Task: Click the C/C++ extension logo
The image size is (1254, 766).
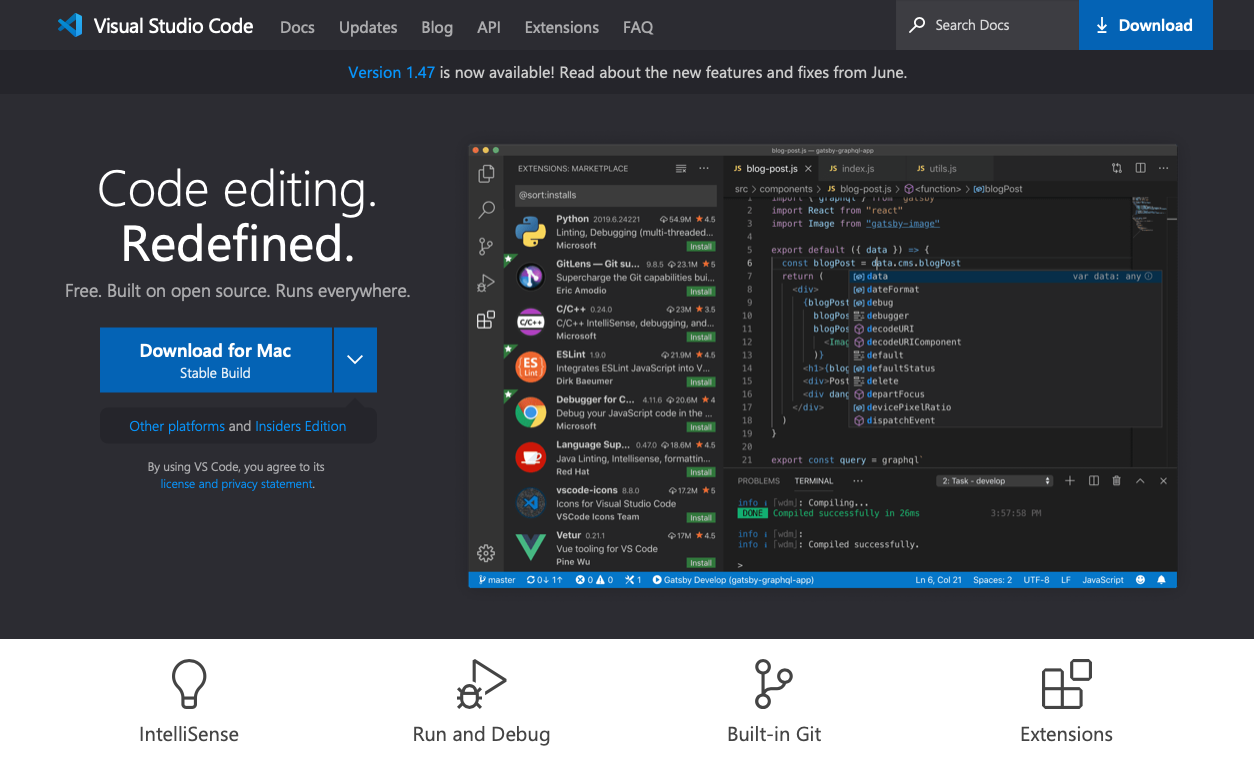Action: [530, 322]
